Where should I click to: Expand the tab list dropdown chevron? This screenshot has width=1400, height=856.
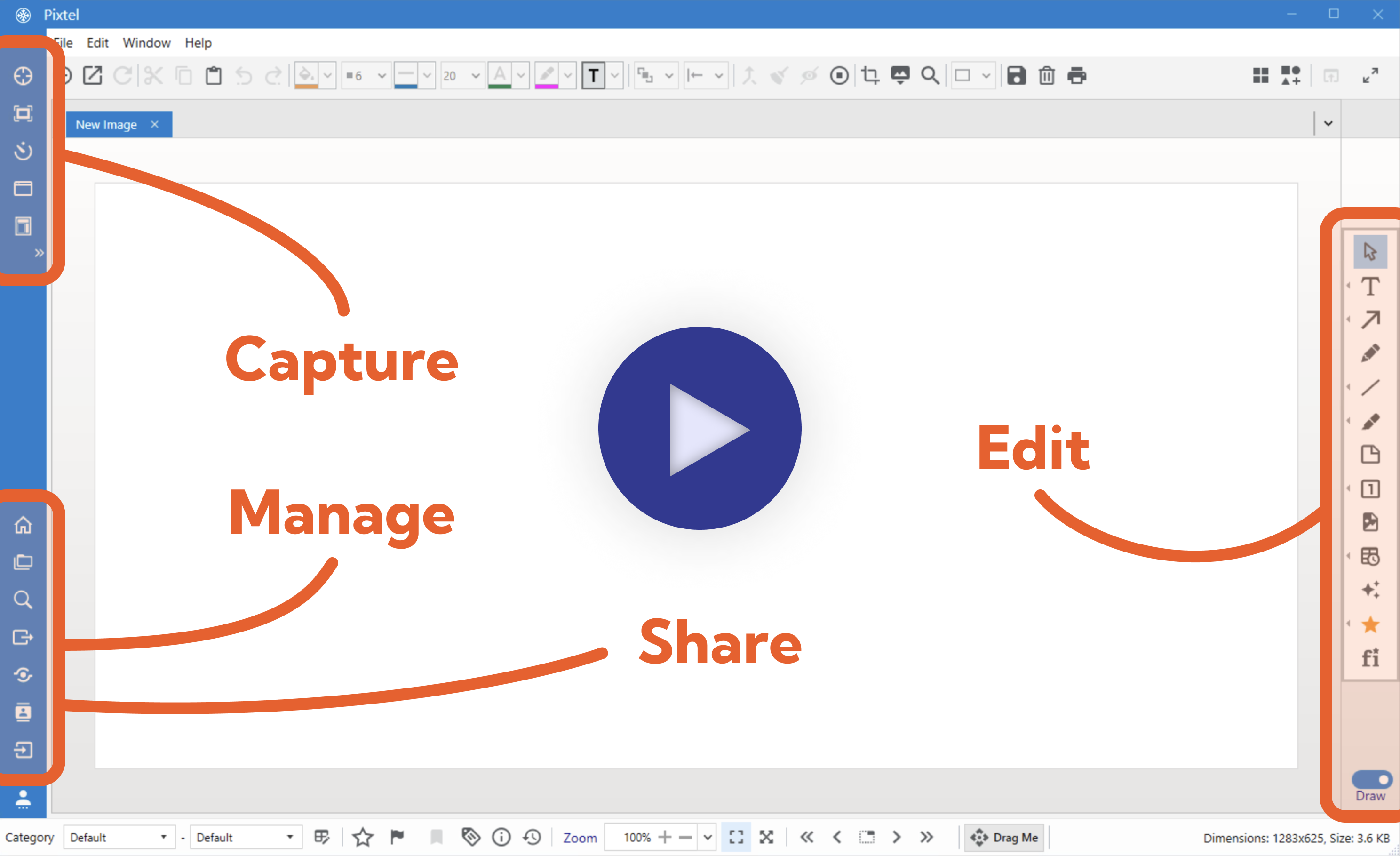pos(1328,123)
